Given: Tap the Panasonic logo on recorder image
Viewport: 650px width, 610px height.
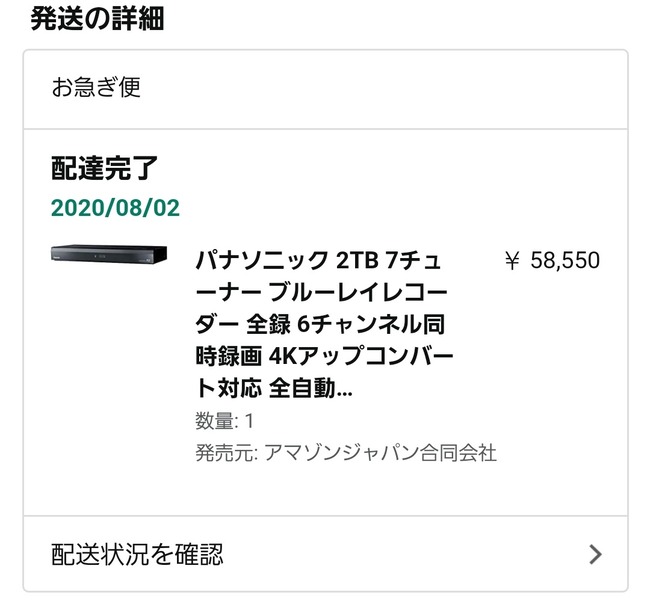Looking at the screenshot, I should tap(56, 257).
